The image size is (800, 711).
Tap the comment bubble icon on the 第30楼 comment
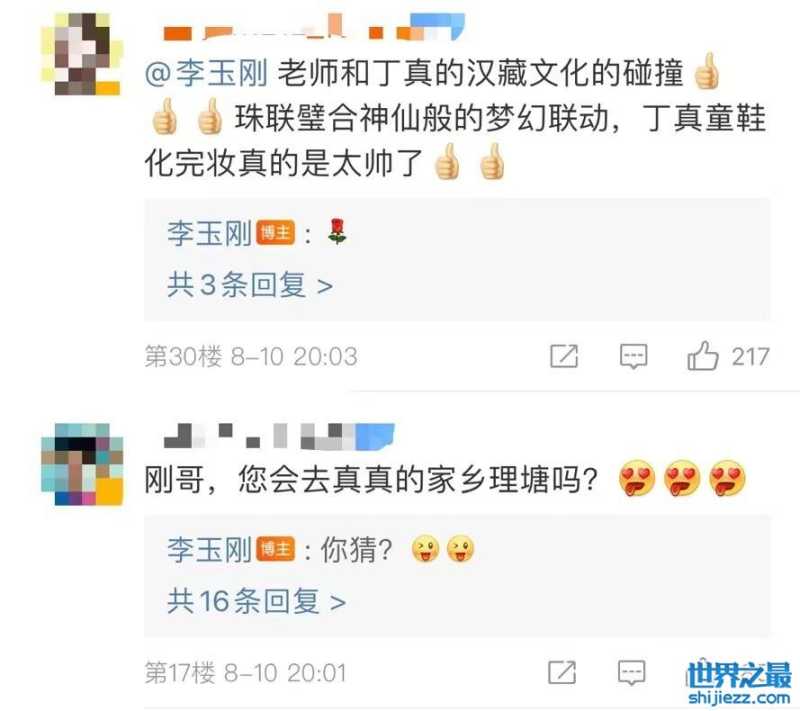pos(634,357)
